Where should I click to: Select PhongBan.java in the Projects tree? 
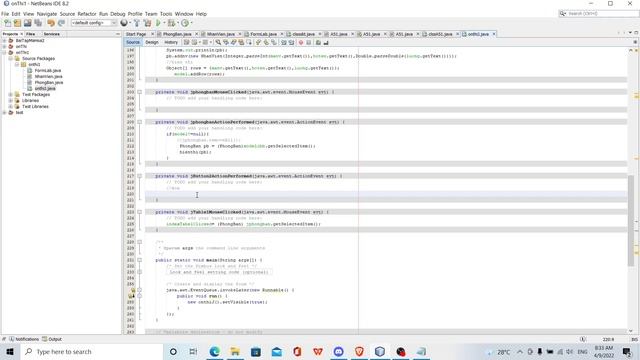49,82
